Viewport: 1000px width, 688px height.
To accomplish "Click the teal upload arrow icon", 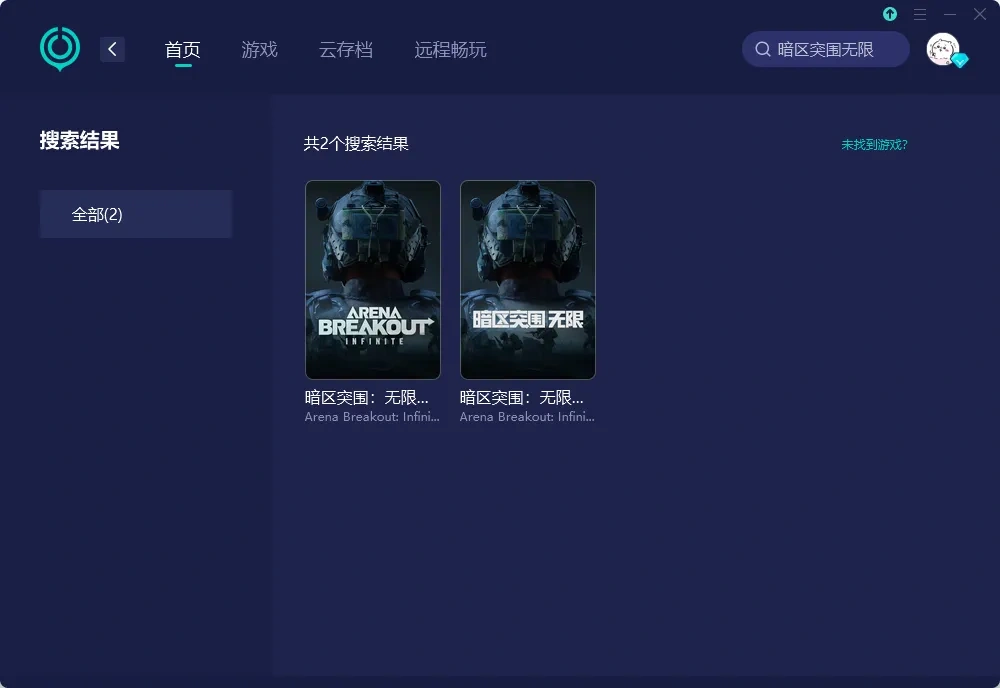I will pyautogui.click(x=889, y=14).
